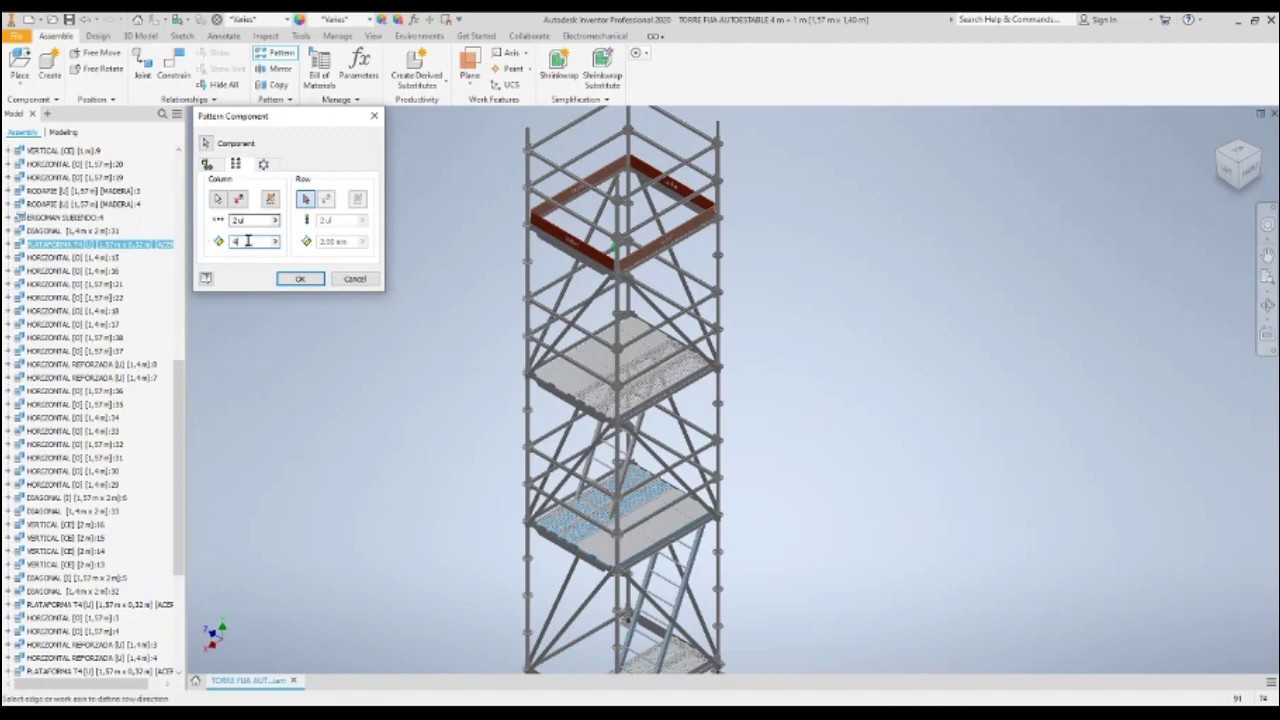Select the Free Move tool
Viewport: 1280px width, 720px height.
point(95,53)
